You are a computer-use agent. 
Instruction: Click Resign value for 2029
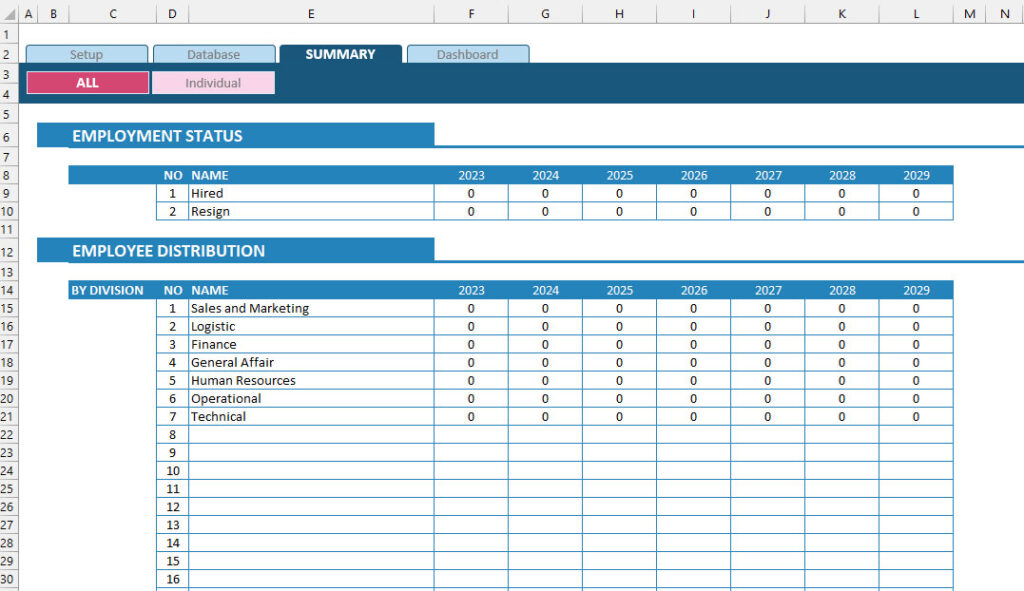click(916, 212)
